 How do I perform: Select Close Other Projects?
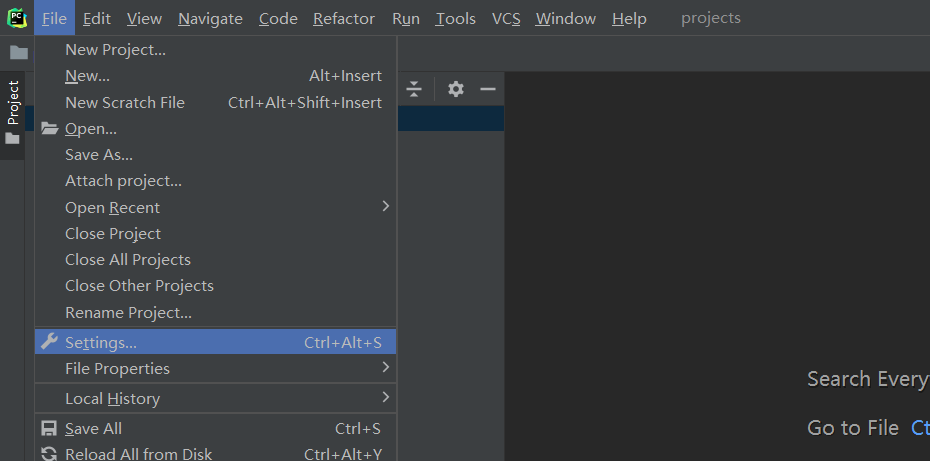[x=215, y=285]
